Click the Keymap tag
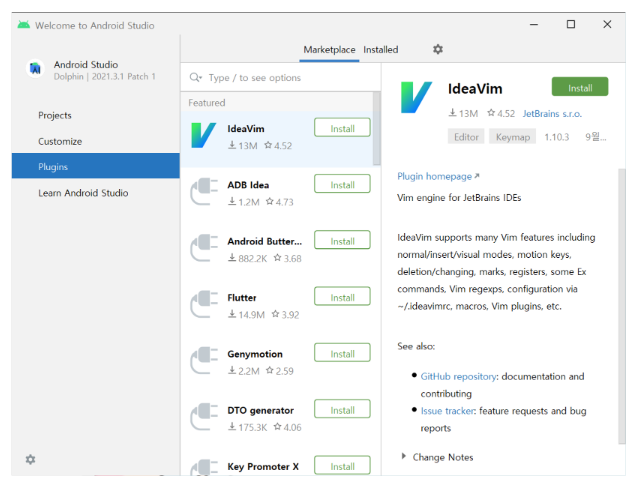The height and width of the screenshot is (490, 639). (x=513, y=137)
